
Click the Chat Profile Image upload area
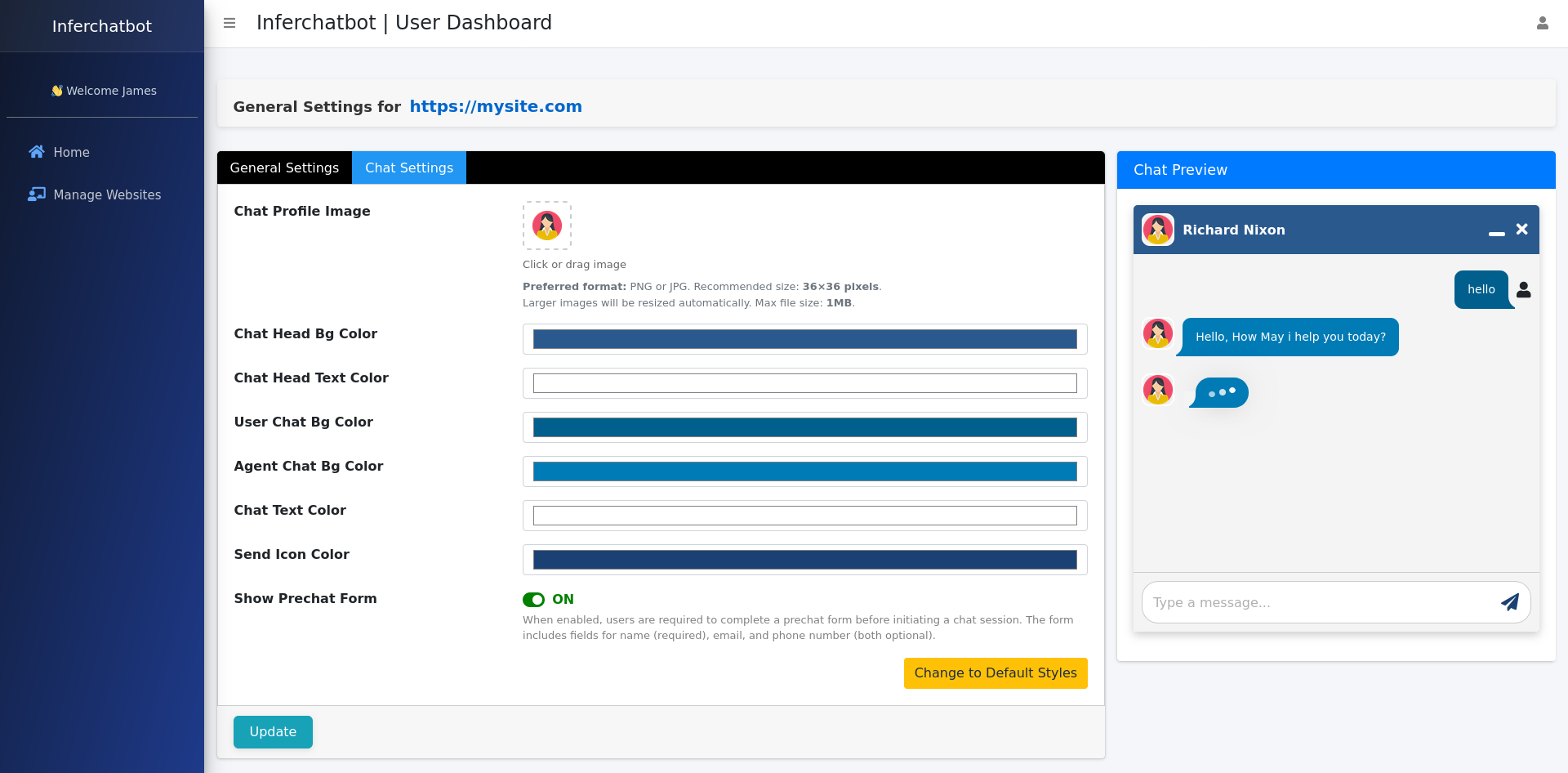[x=546, y=225]
